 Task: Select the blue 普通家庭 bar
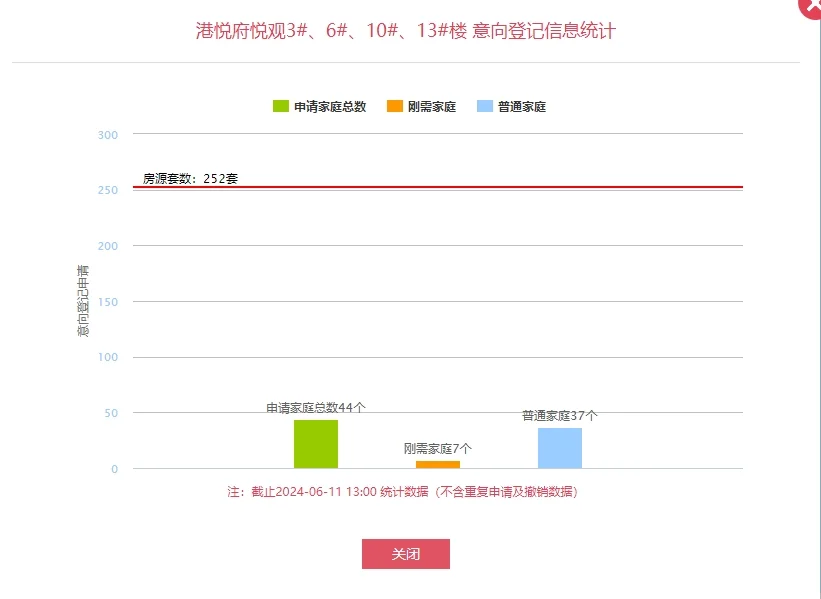pos(560,448)
